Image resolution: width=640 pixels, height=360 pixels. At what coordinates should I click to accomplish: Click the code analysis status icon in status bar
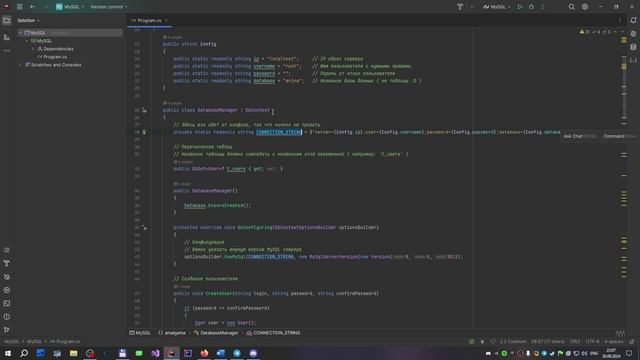coord(472,342)
